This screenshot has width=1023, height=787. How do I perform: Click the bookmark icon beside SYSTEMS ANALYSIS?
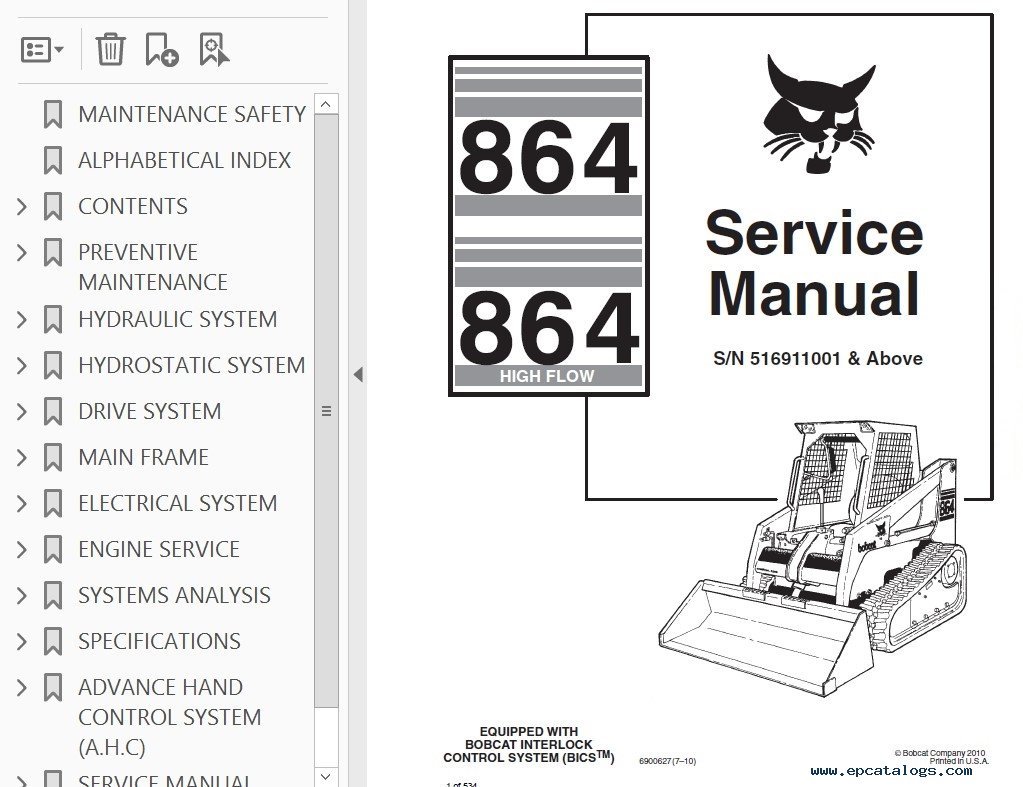pos(53,596)
